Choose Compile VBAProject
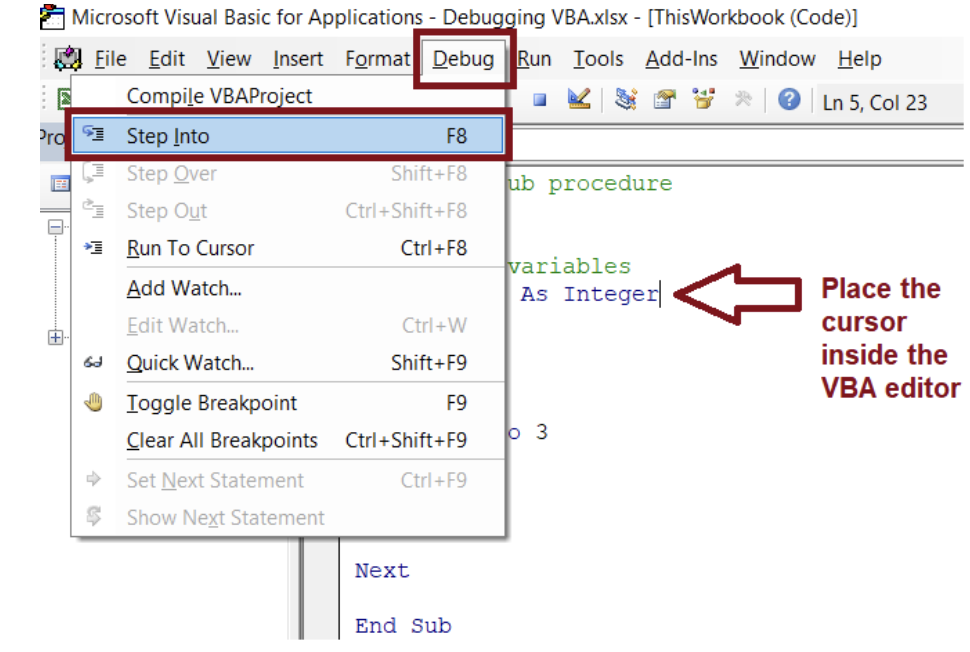 point(219,96)
